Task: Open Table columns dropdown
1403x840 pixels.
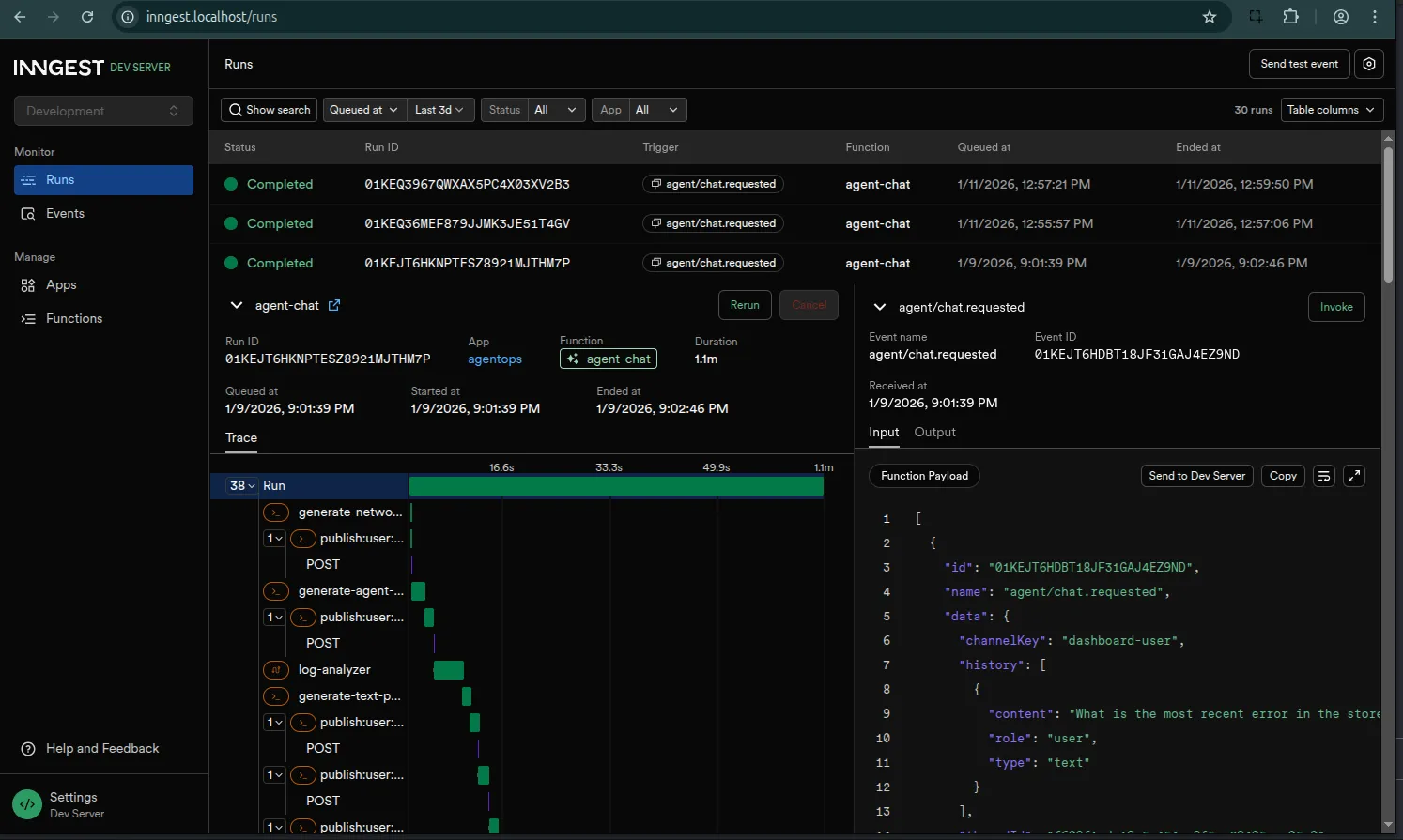Action: (x=1332, y=110)
